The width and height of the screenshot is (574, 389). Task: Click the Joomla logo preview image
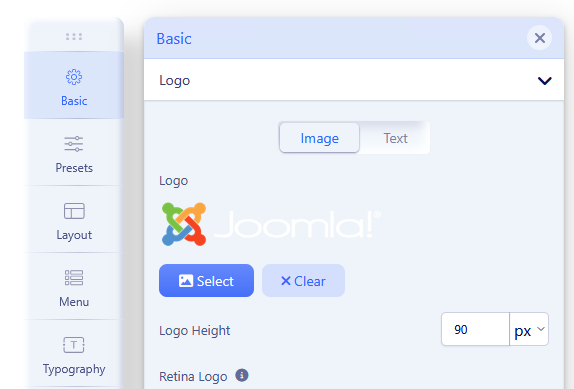coord(271,224)
